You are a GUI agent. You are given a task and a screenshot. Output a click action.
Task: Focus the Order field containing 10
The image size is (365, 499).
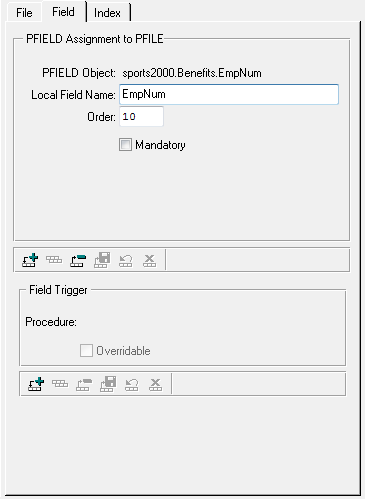point(141,116)
